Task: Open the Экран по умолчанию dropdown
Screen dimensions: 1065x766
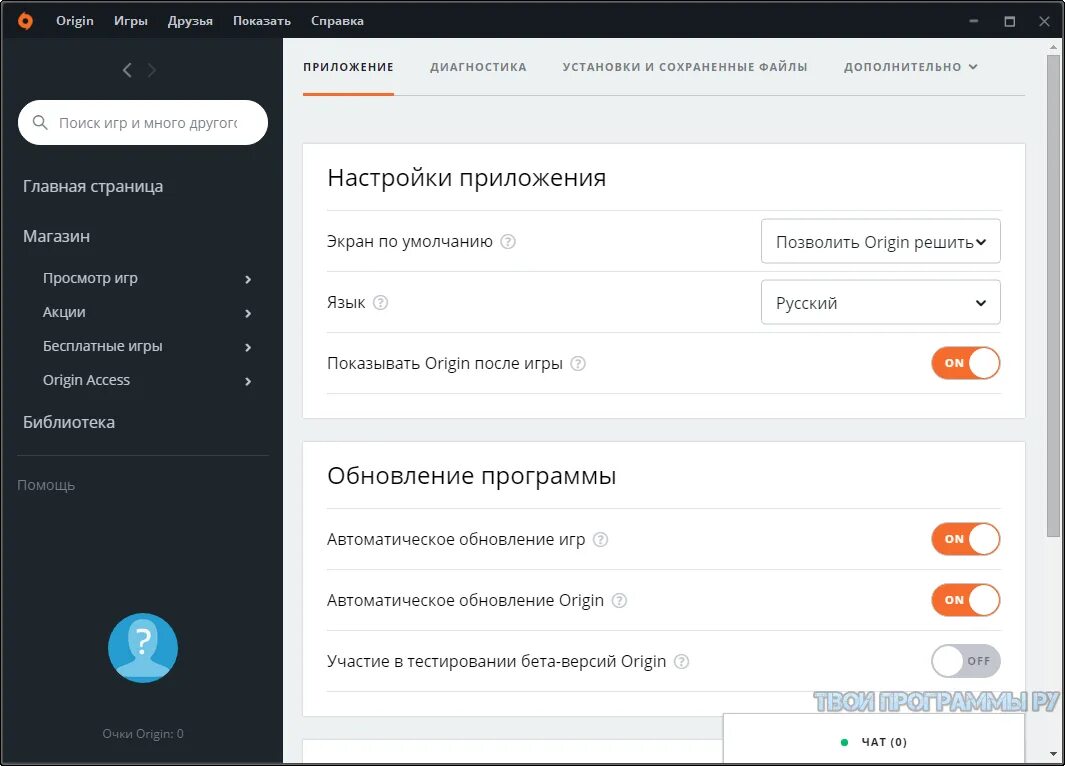Action: click(880, 241)
